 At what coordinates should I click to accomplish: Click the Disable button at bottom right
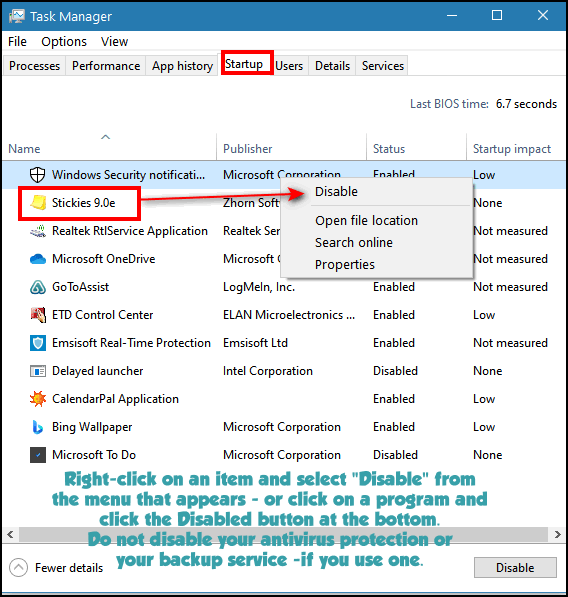(x=515, y=568)
